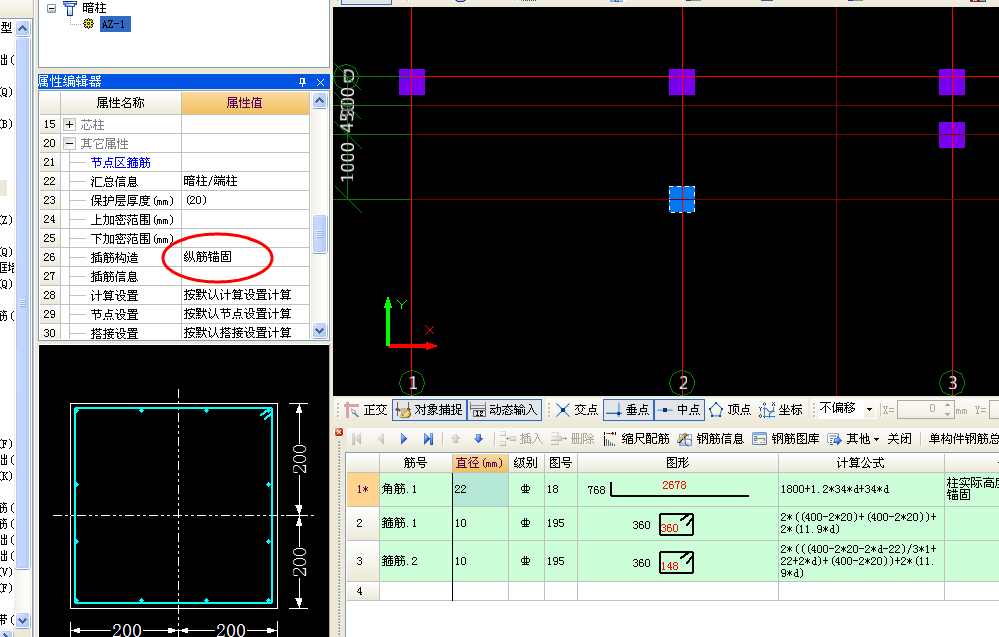Toggle the 交点 intersection snap
The width and height of the screenshot is (999, 637).
pyautogui.click(x=577, y=410)
